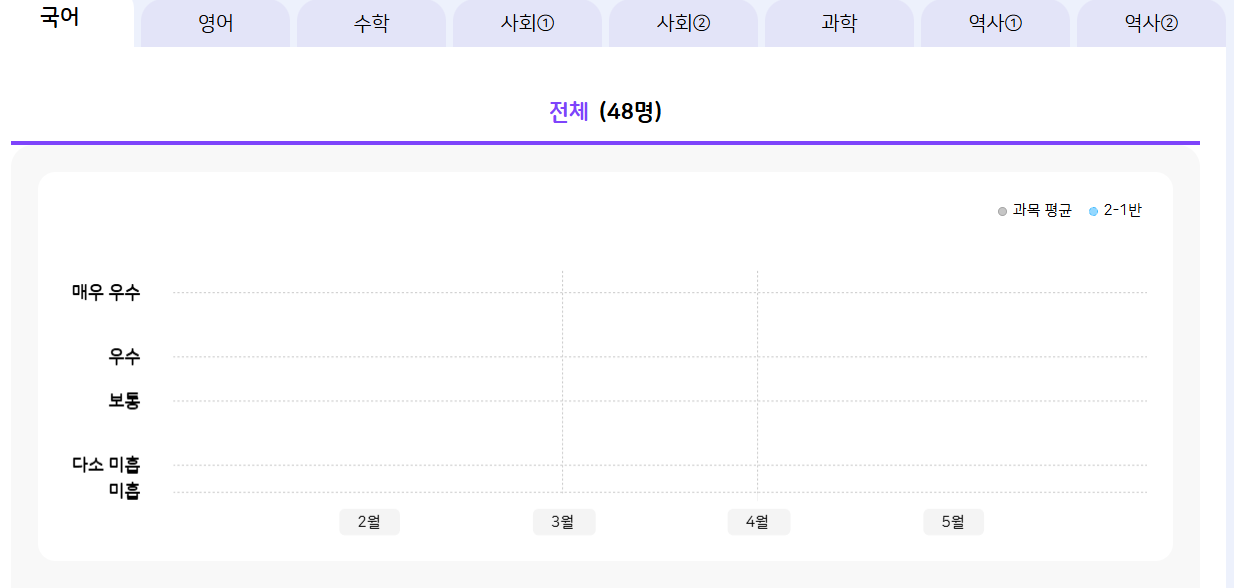1234x588 pixels.
Task: Click the 전체 (48명) heading
Action: [605, 112]
